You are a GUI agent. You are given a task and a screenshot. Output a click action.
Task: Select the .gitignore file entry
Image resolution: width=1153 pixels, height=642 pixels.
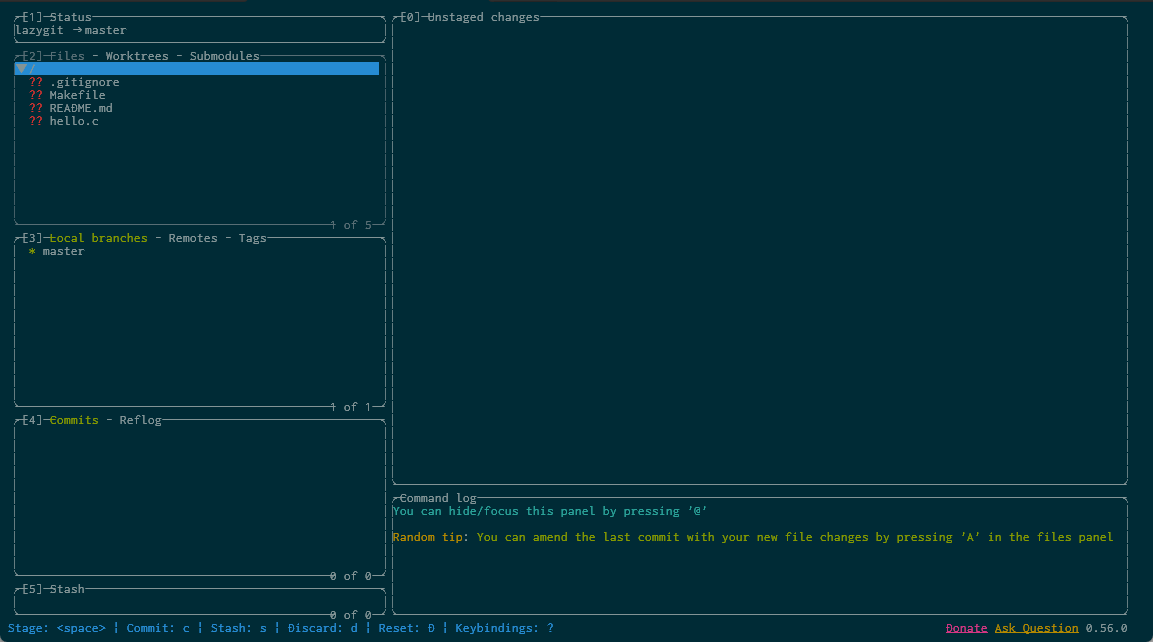[x=84, y=82]
